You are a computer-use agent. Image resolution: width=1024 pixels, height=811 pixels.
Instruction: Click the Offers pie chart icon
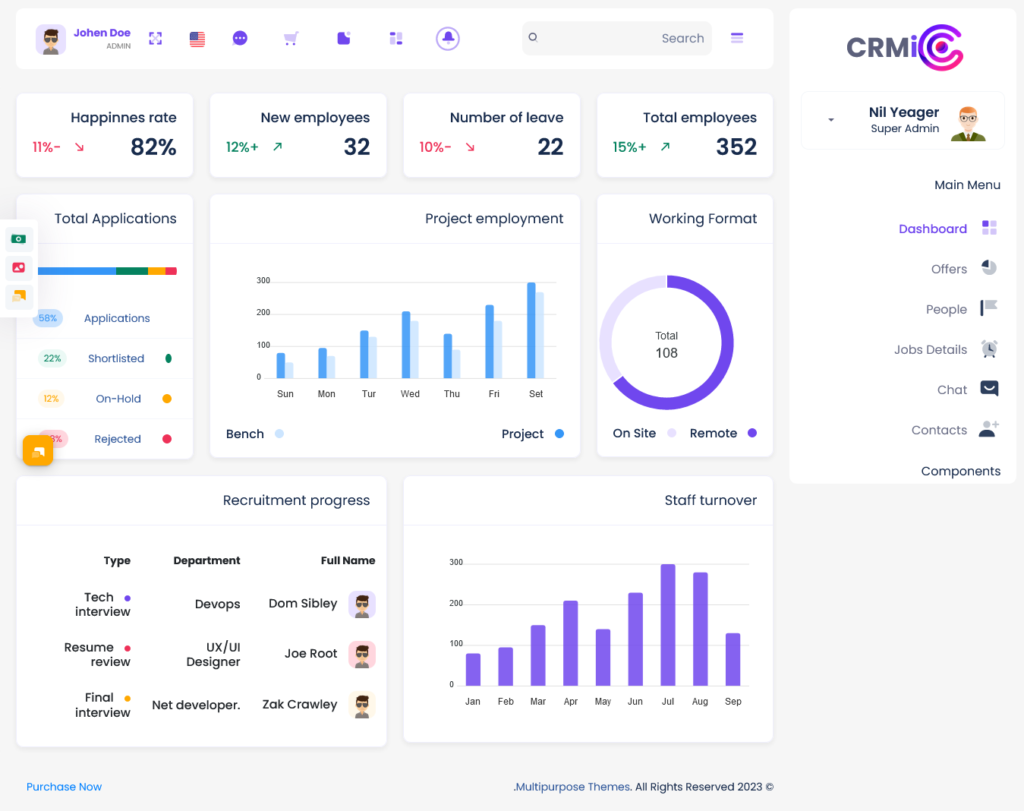tap(989, 267)
